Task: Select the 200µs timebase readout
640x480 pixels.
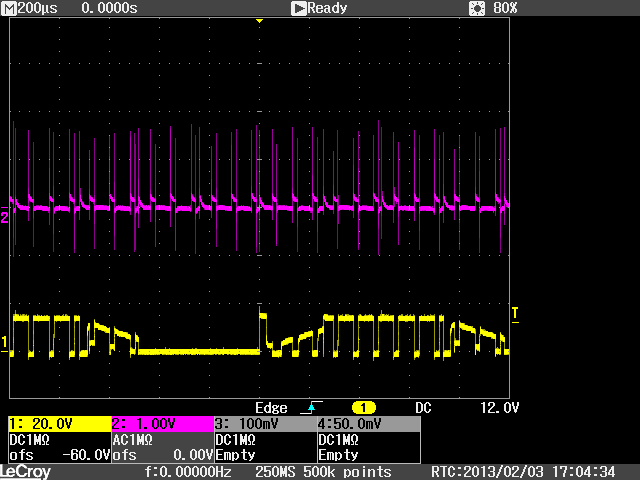Action: point(38,8)
